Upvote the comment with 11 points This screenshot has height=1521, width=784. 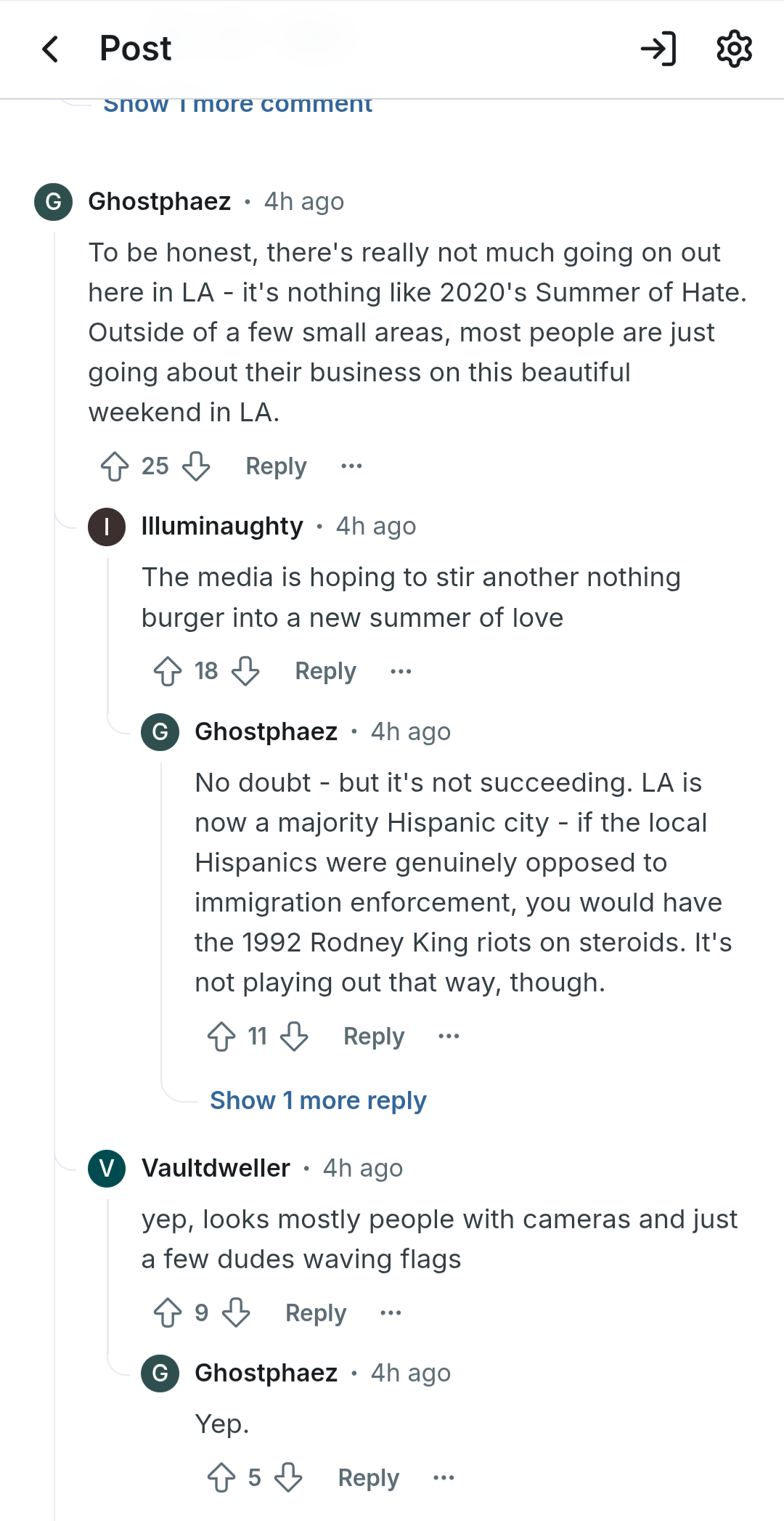[x=221, y=1037]
